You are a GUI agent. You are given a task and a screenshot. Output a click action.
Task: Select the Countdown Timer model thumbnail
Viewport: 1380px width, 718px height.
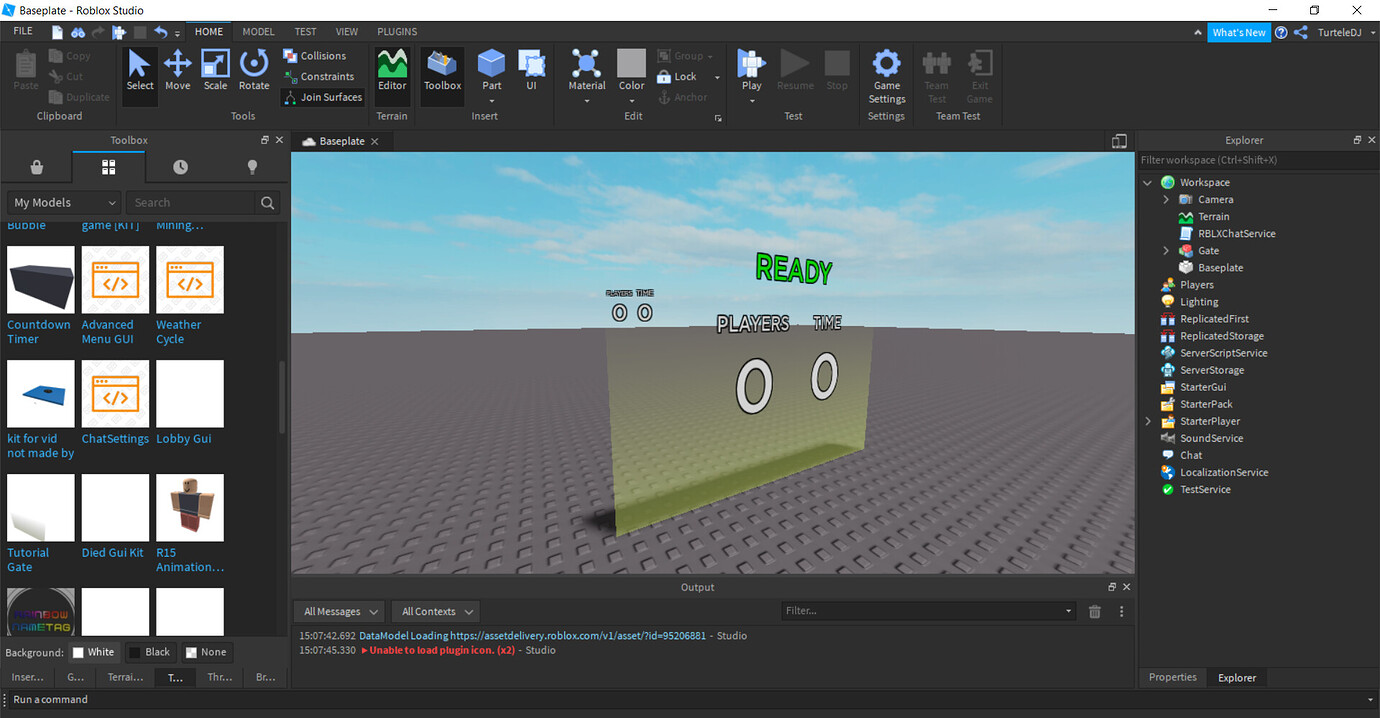40,279
